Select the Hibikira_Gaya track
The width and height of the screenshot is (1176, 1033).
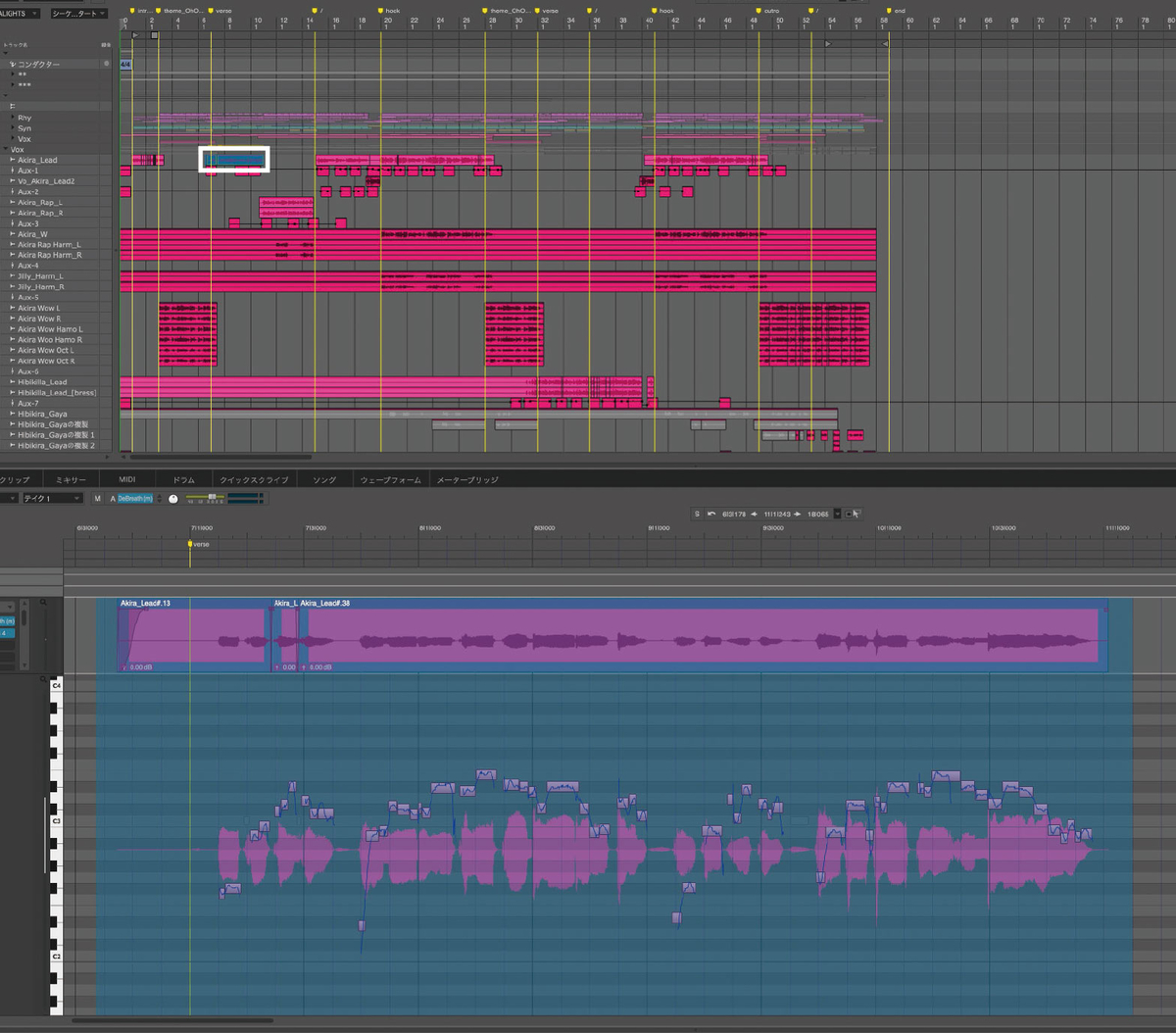42,414
